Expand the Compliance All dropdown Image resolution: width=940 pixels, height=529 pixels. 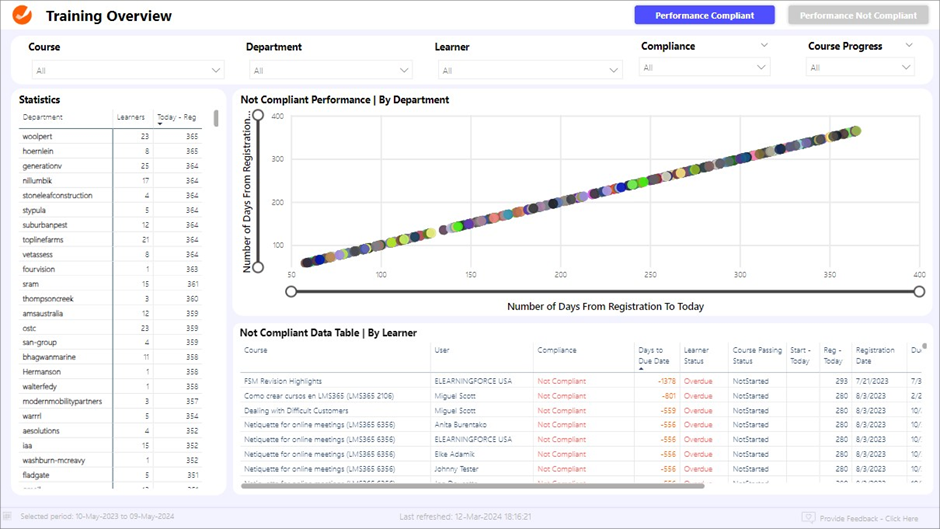point(704,67)
